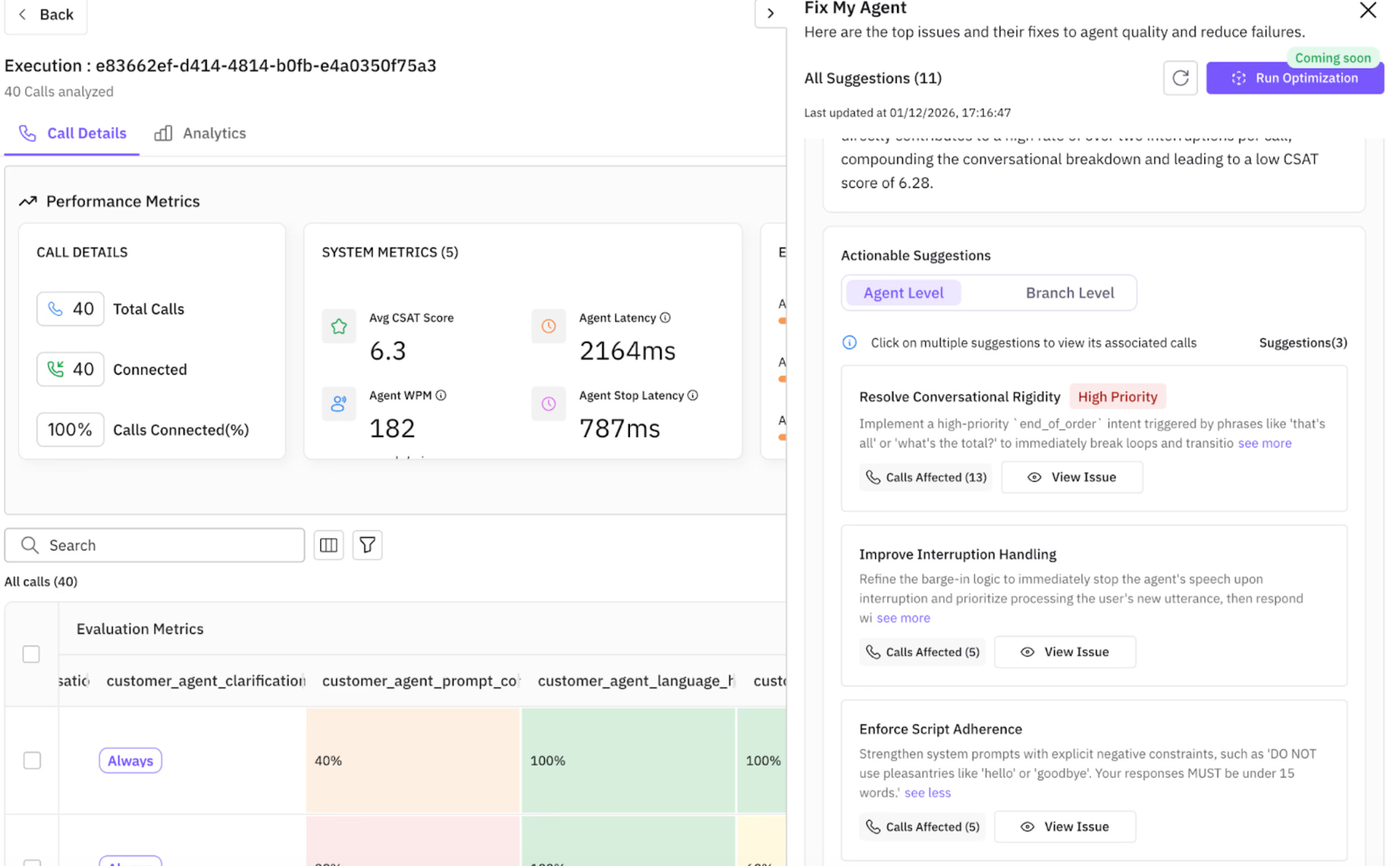Screen dimensions: 1400x866
Task: Open the Analytics tab
Action: coord(200,133)
